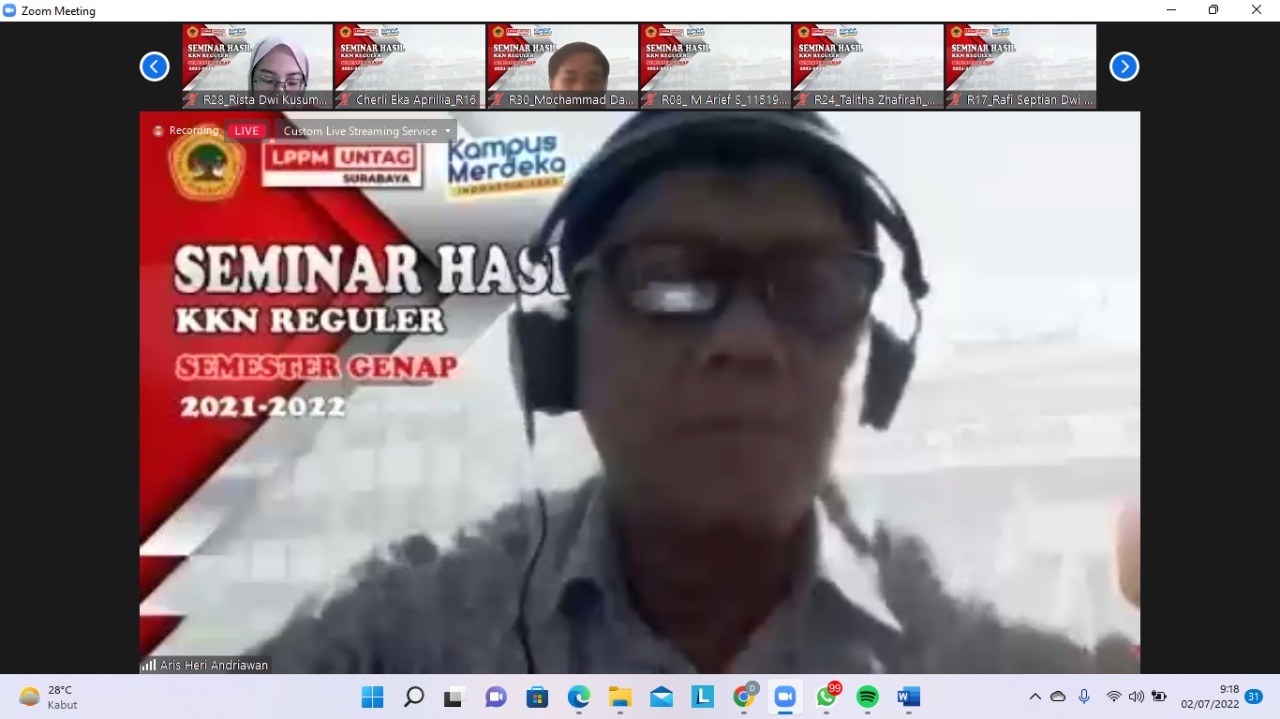Viewport: 1280px width, 719px height.
Task: Click the Zoom logo in the title bar
Action: pyautogui.click(x=10, y=11)
